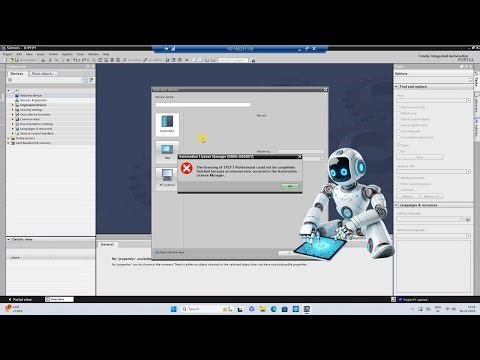Click the Print toolbar icon

[43, 60]
